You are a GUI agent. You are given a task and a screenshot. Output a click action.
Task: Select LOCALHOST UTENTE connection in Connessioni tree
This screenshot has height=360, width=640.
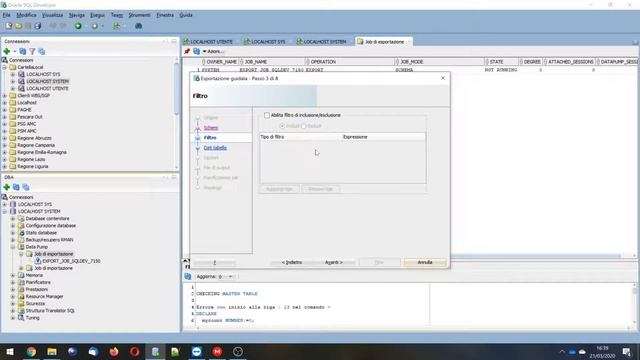point(47,88)
